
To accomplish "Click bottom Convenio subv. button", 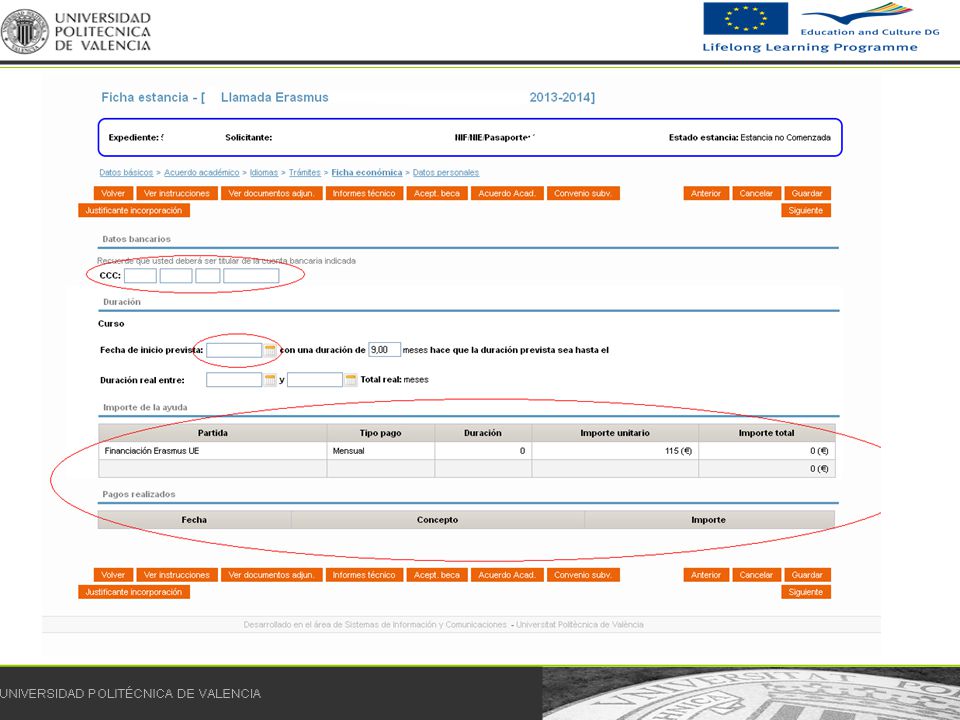I will (583, 575).
